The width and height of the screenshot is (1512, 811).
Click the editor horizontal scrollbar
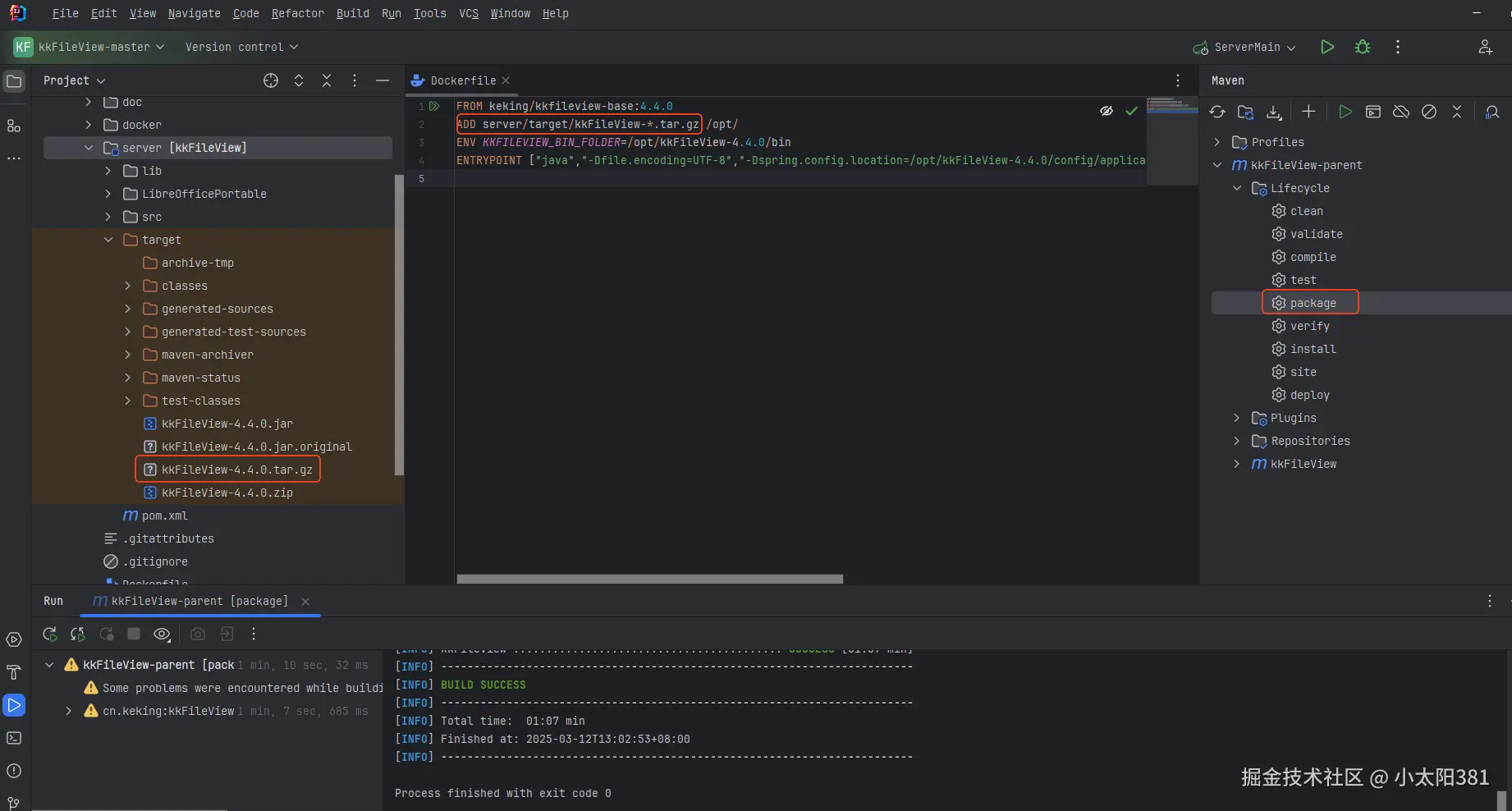[x=650, y=579]
